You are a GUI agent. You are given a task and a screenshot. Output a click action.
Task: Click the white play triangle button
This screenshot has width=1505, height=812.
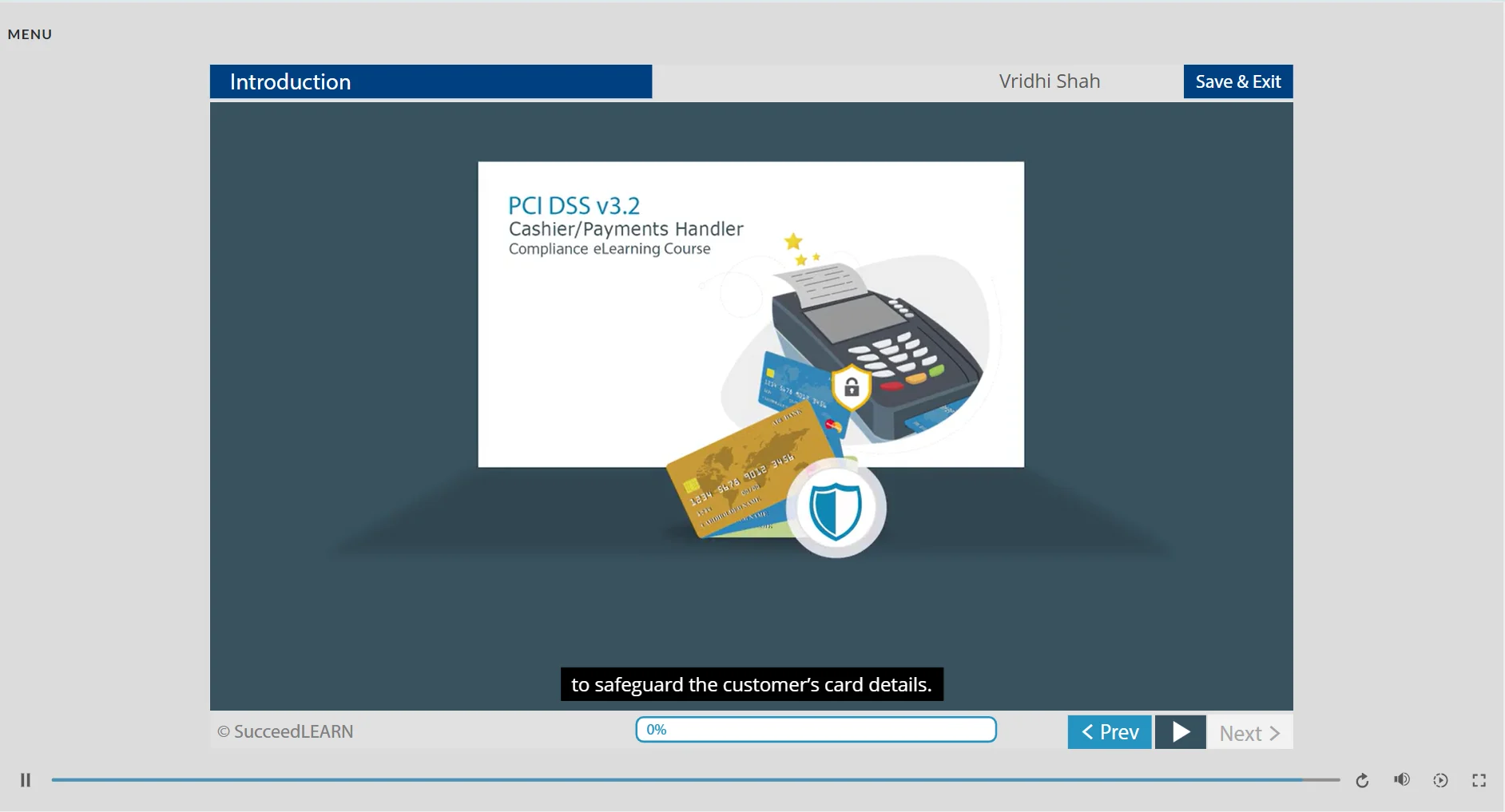click(1181, 732)
